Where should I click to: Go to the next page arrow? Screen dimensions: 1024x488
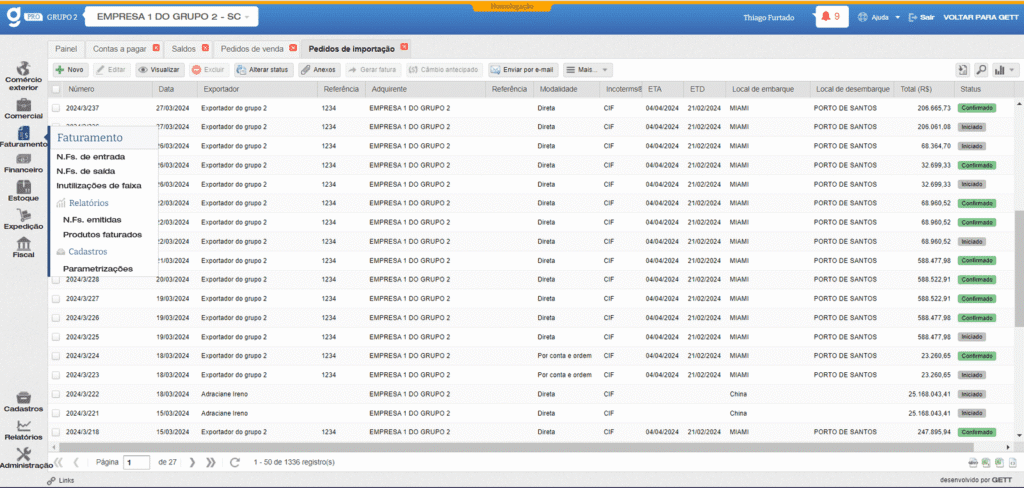192,462
